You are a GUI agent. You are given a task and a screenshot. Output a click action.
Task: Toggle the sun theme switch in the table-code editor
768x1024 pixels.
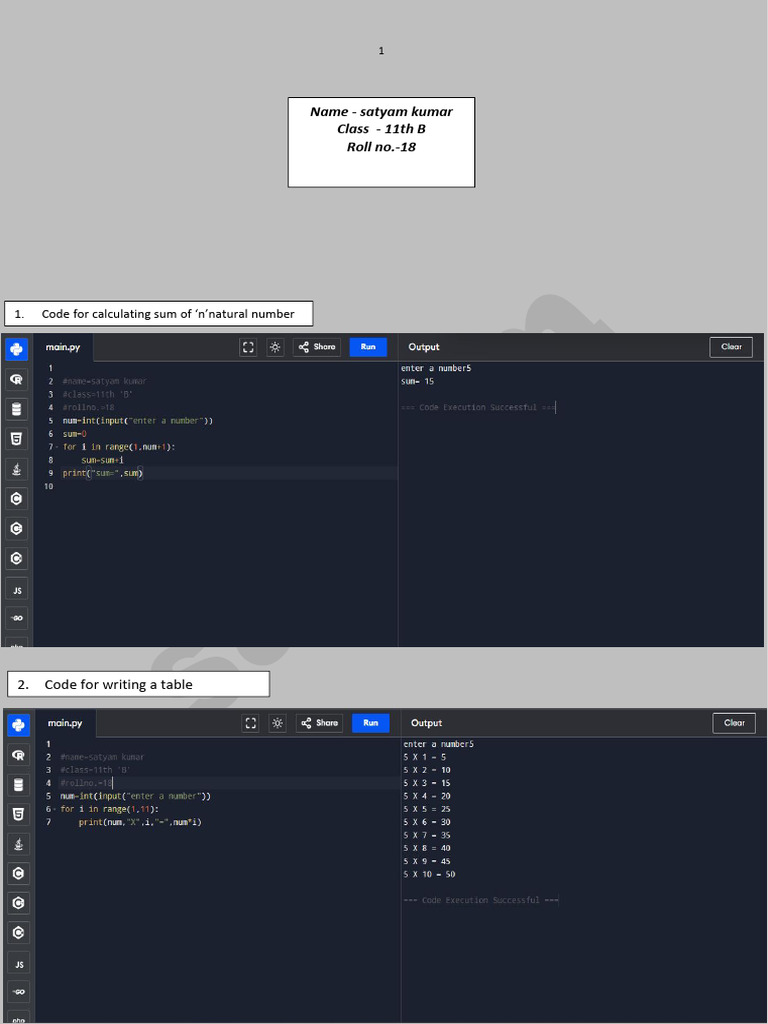(x=278, y=723)
